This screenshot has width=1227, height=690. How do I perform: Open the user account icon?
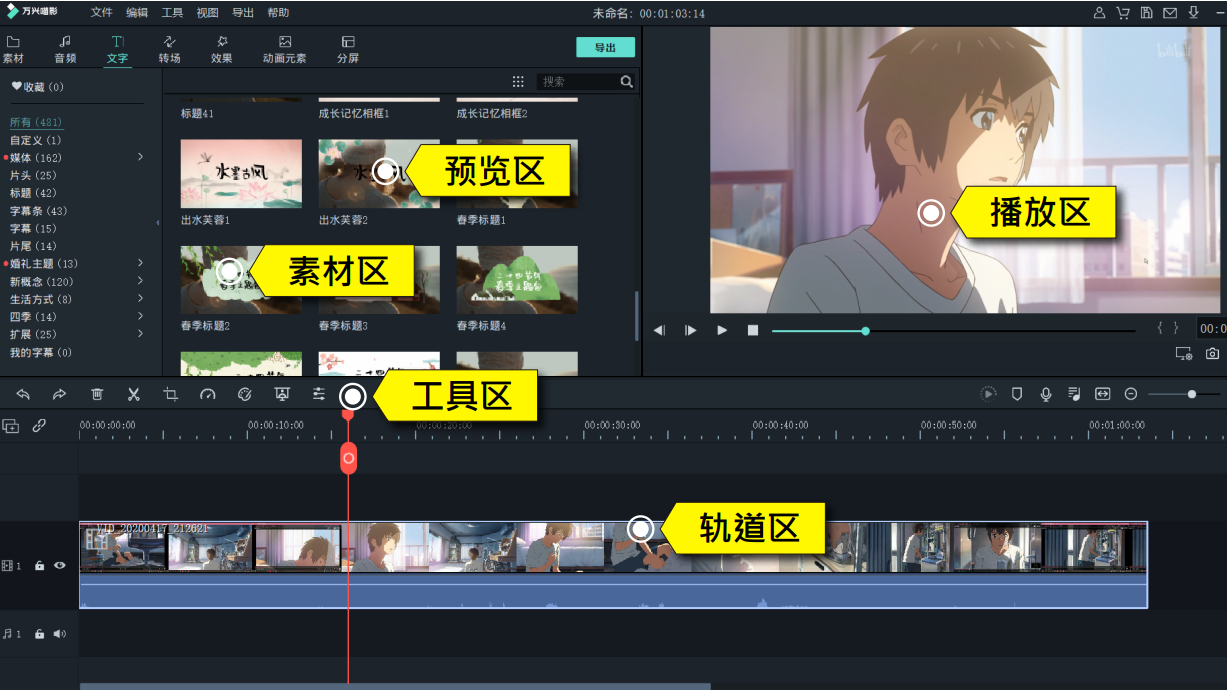1099,13
